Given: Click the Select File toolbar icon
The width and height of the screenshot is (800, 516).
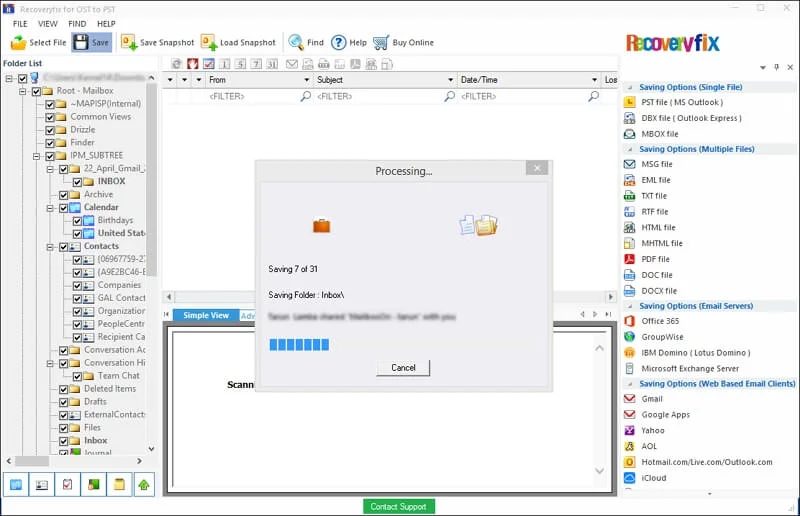Looking at the screenshot, I should [x=18, y=42].
